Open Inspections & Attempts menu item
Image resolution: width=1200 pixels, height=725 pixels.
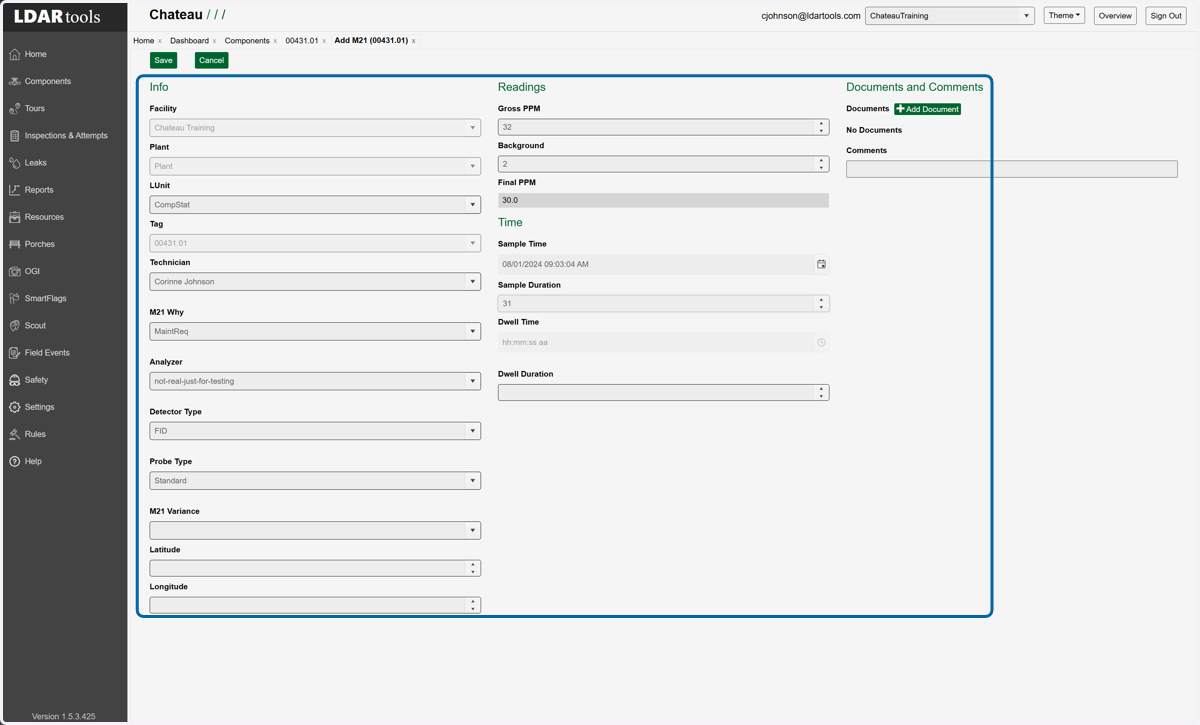66,135
